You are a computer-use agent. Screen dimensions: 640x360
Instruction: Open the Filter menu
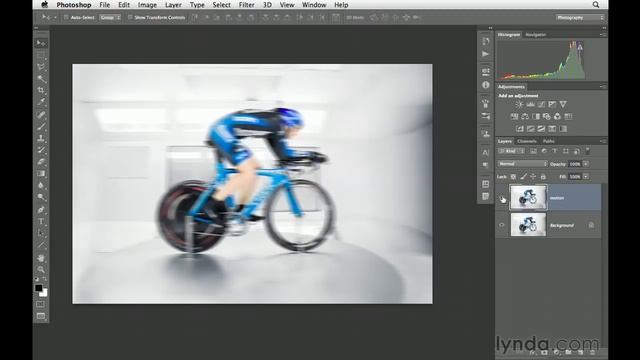(247, 5)
